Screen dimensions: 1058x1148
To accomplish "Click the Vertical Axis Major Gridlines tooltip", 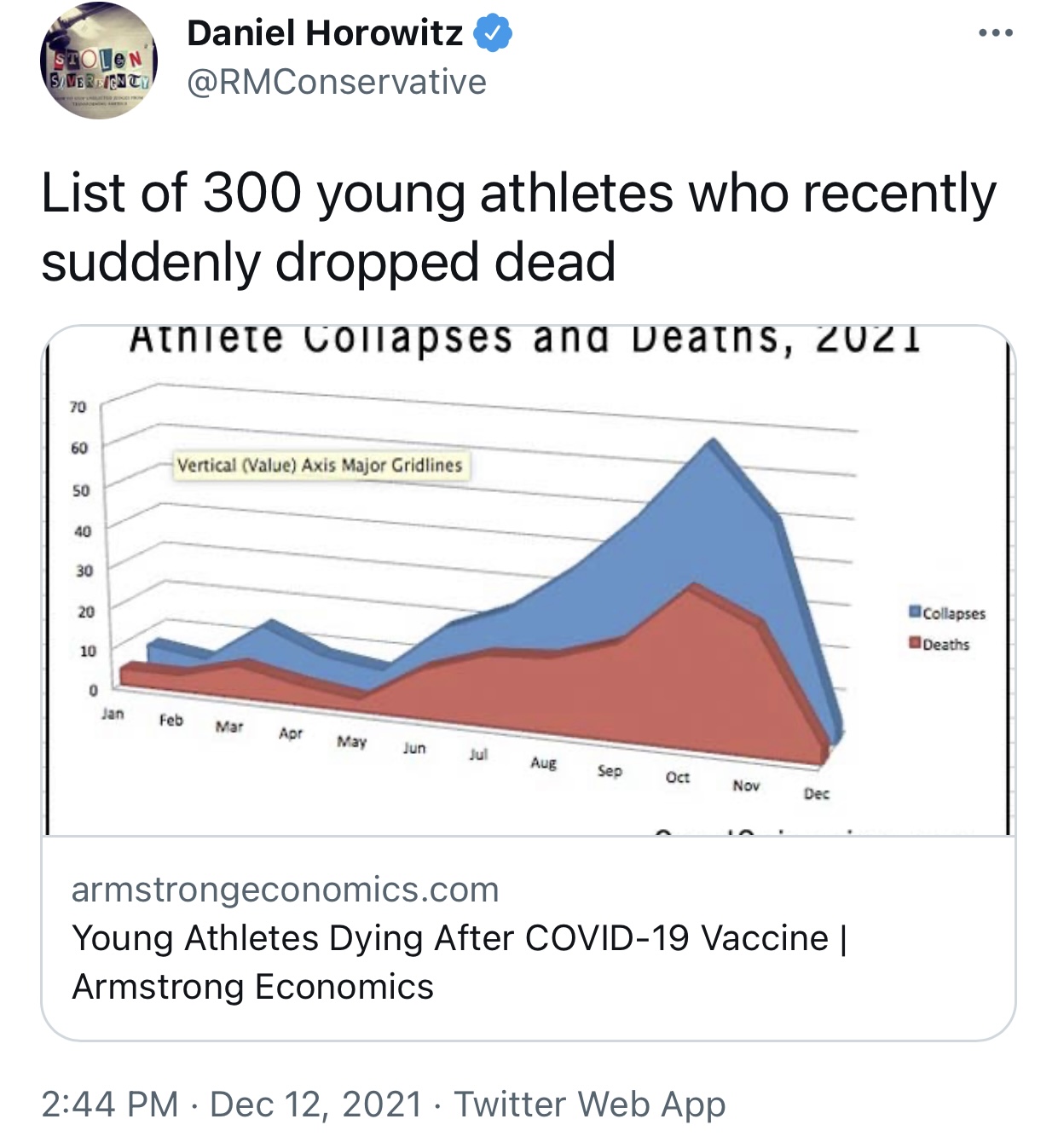I will (320, 466).
